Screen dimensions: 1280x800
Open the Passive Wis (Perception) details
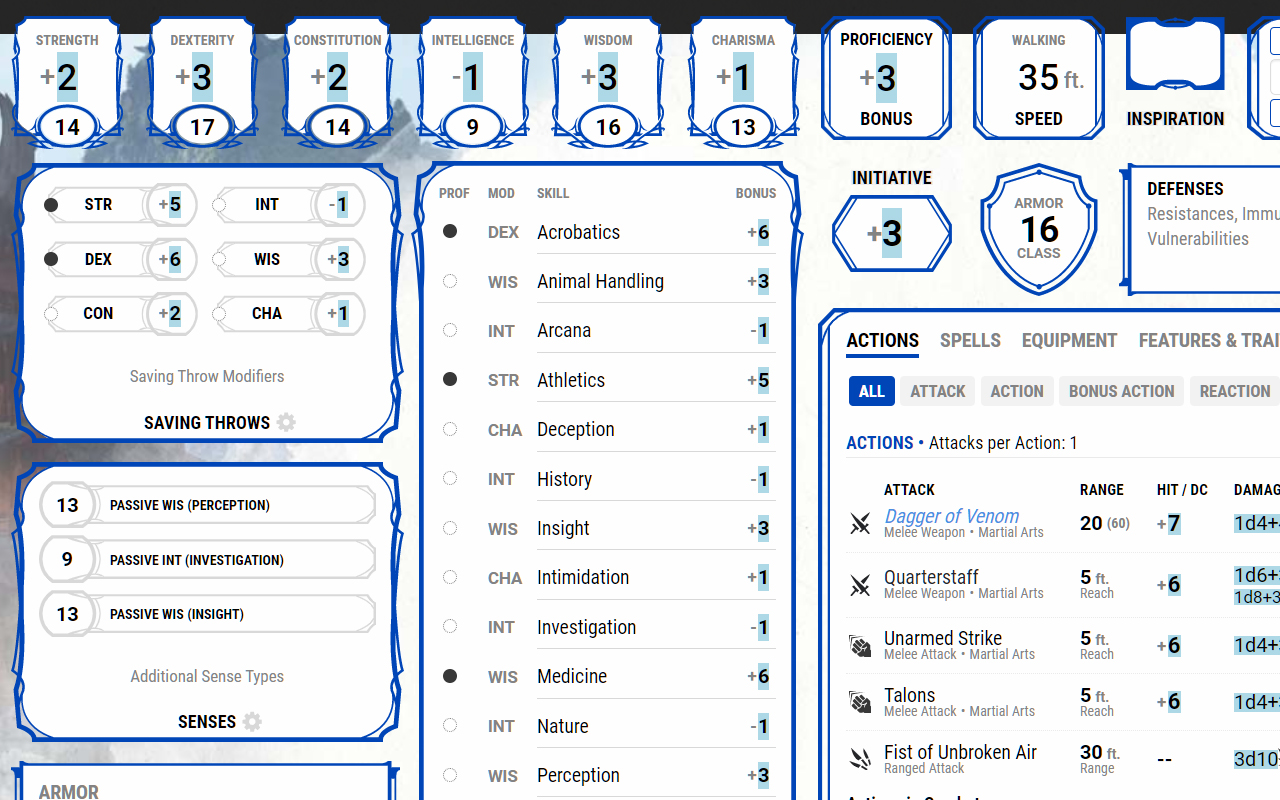(x=207, y=505)
